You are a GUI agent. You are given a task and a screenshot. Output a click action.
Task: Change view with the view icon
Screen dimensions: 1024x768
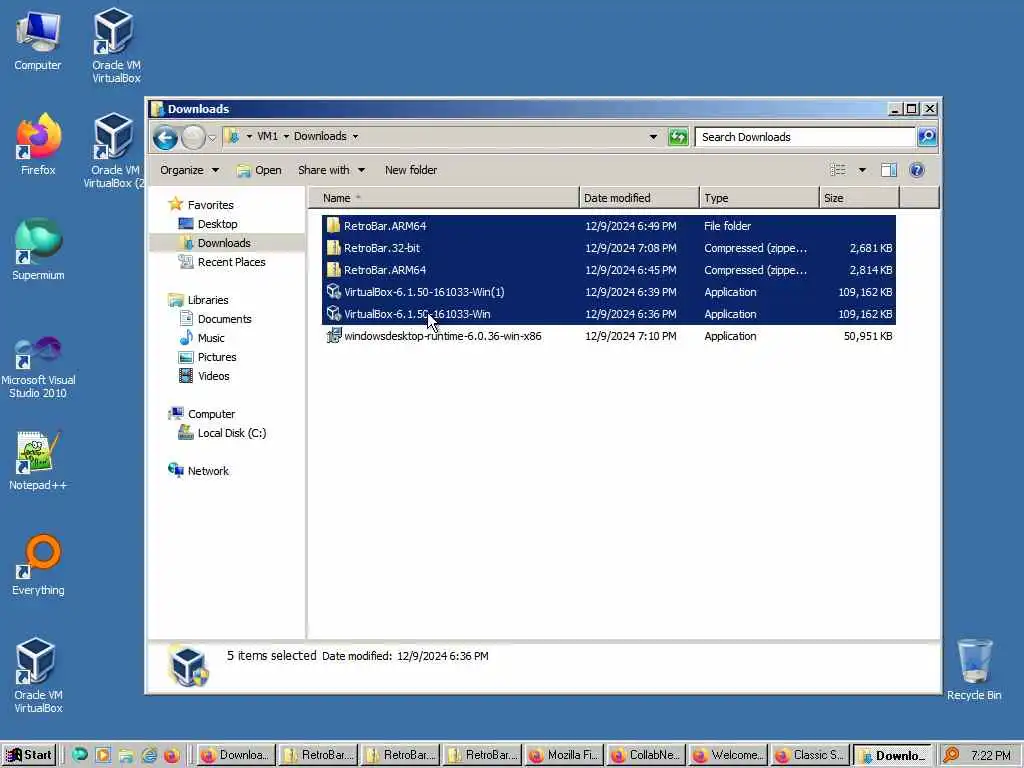click(x=838, y=170)
